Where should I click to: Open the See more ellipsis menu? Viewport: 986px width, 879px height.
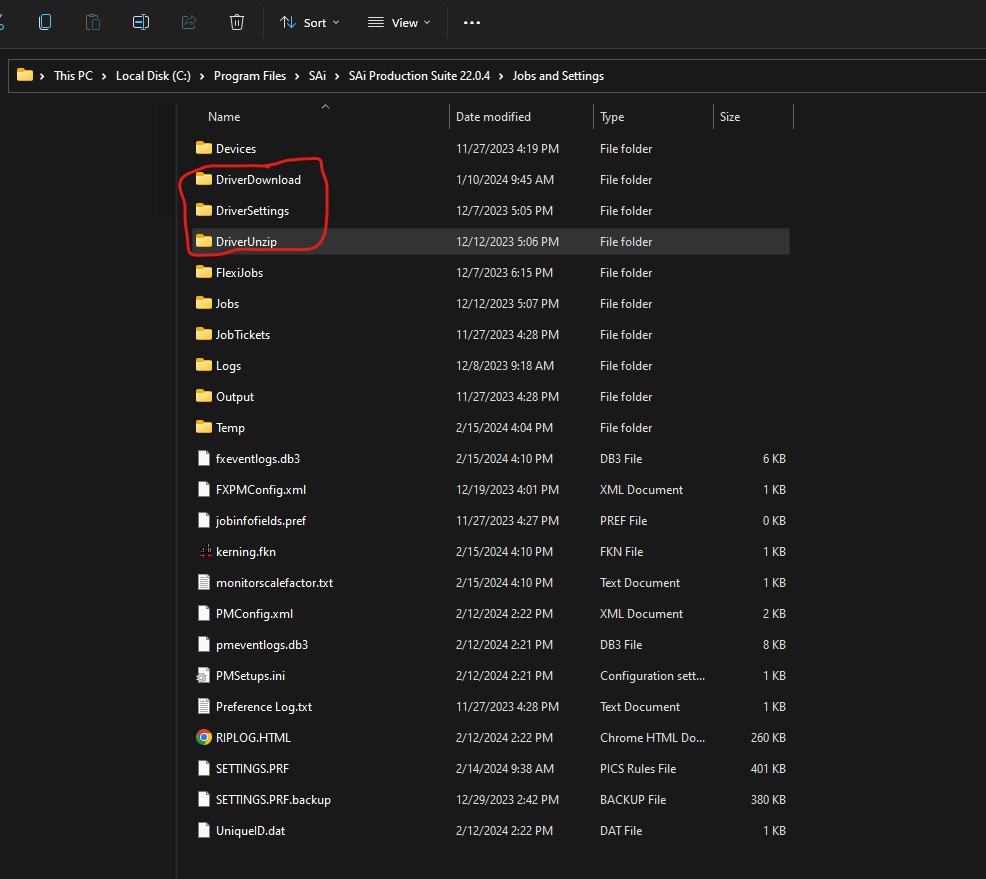pyautogui.click(x=472, y=23)
